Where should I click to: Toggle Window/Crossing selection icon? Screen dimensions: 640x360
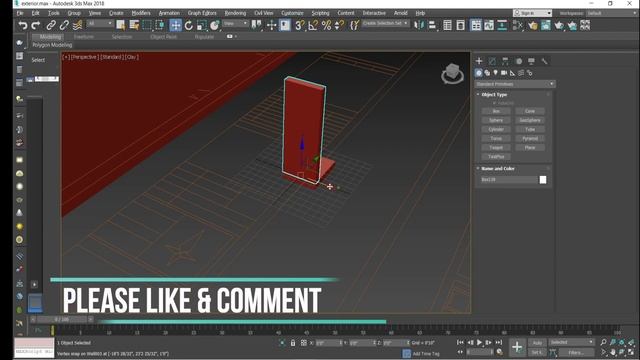point(160,25)
